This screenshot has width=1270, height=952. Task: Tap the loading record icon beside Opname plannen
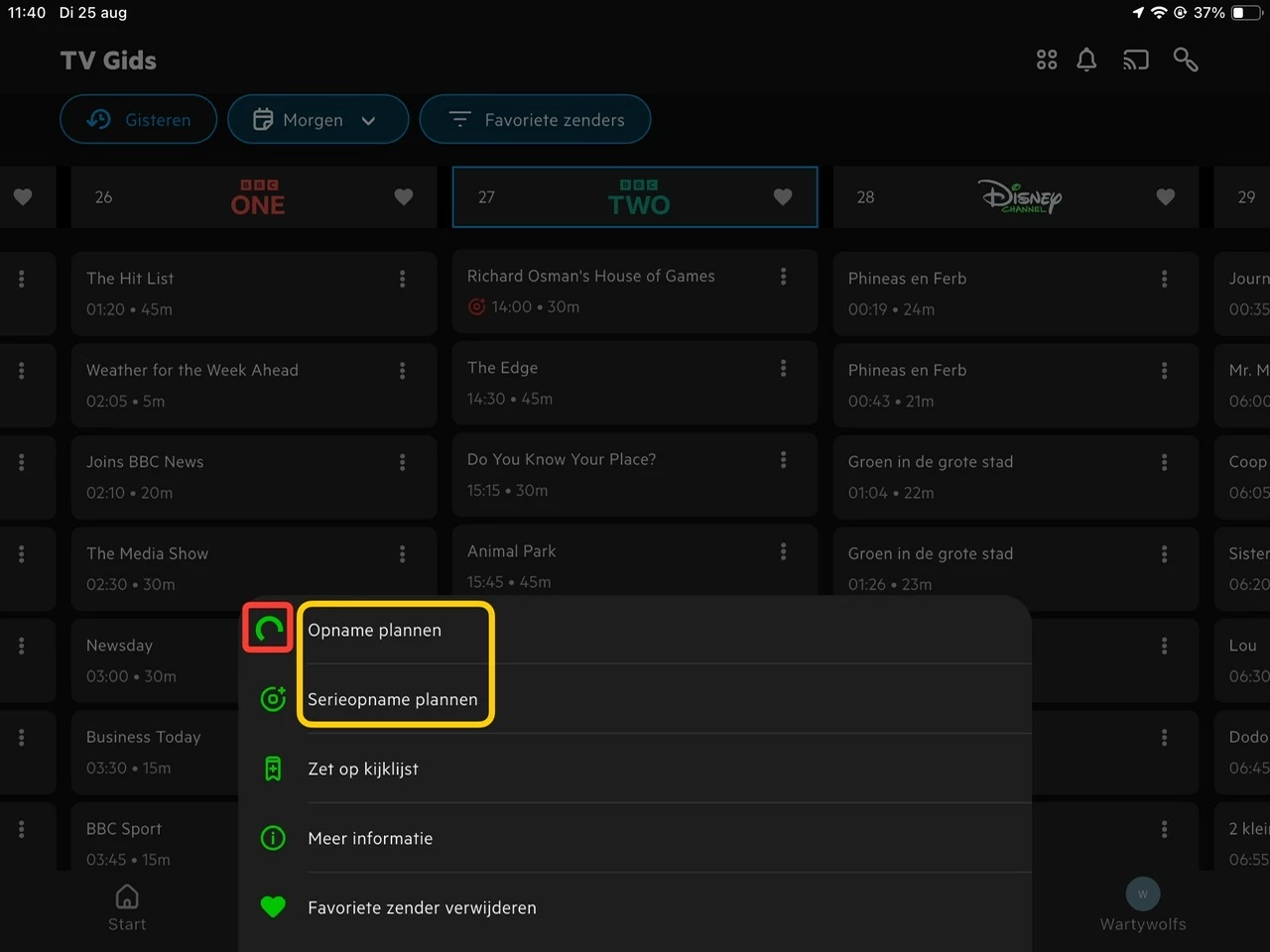point(268,628)
